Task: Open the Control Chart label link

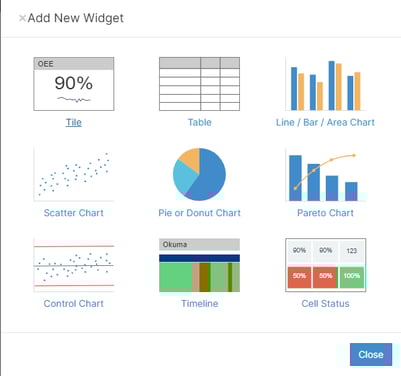Action: pos(74,304)
